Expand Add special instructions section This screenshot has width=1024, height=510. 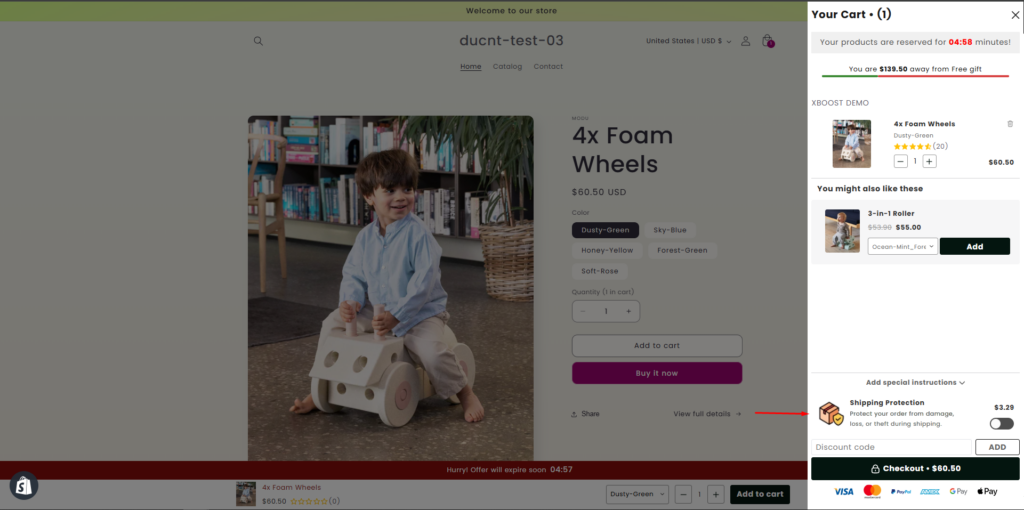[x=915, y=382]
